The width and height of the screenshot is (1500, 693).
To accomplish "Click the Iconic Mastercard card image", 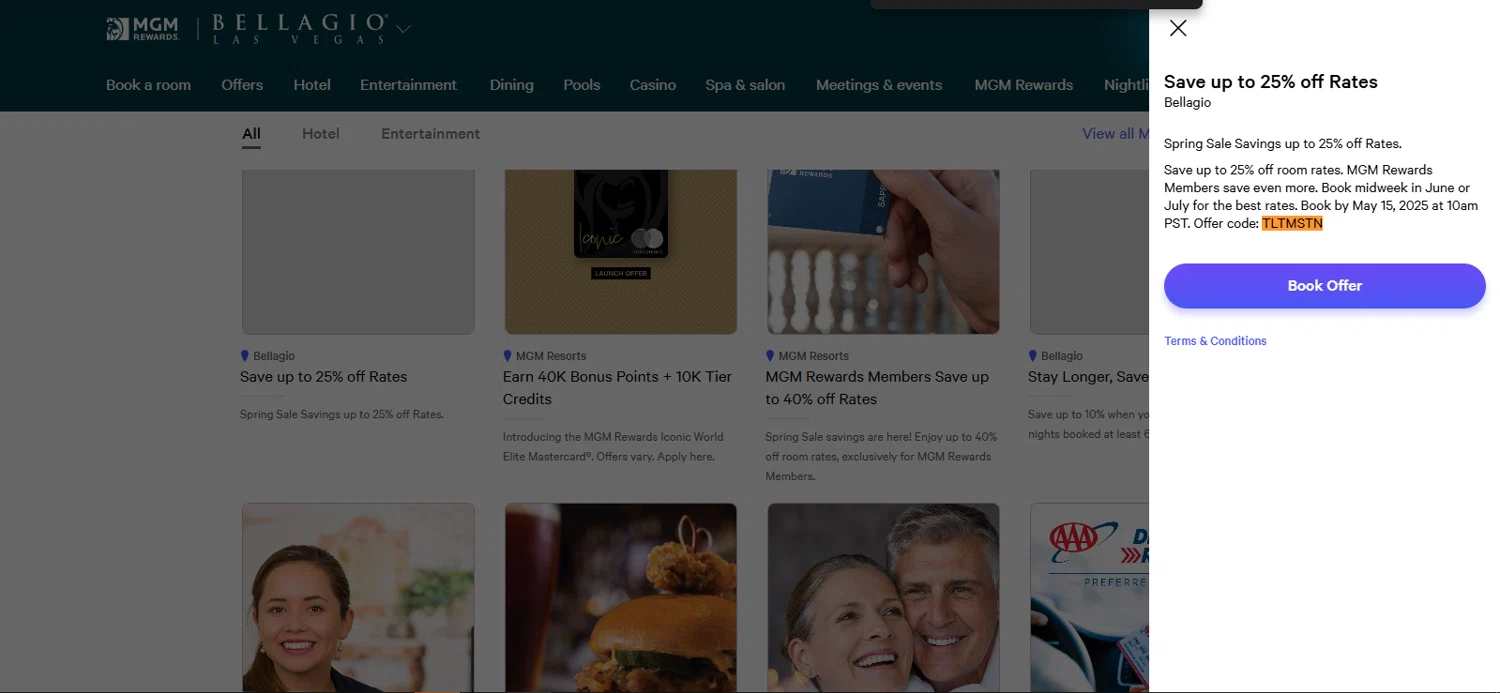I will pyautogui.click(x=621, y=251).
